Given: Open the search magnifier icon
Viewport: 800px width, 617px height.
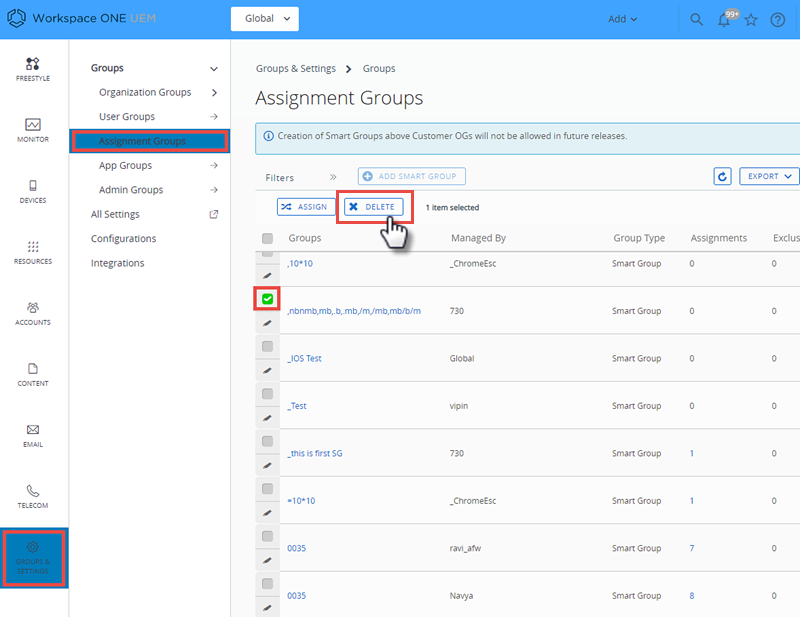Looking at the screenshot, I should point(696,19).
